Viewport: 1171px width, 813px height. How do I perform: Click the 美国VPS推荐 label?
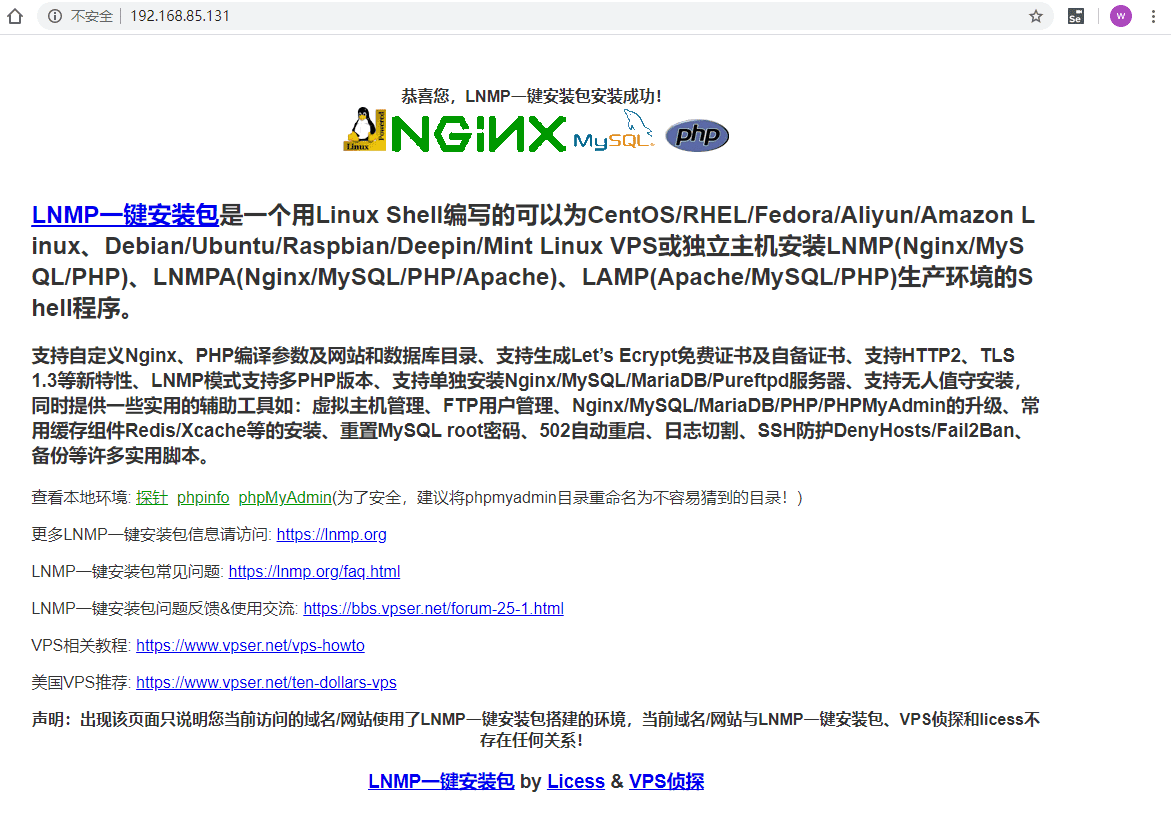(81, 682)
